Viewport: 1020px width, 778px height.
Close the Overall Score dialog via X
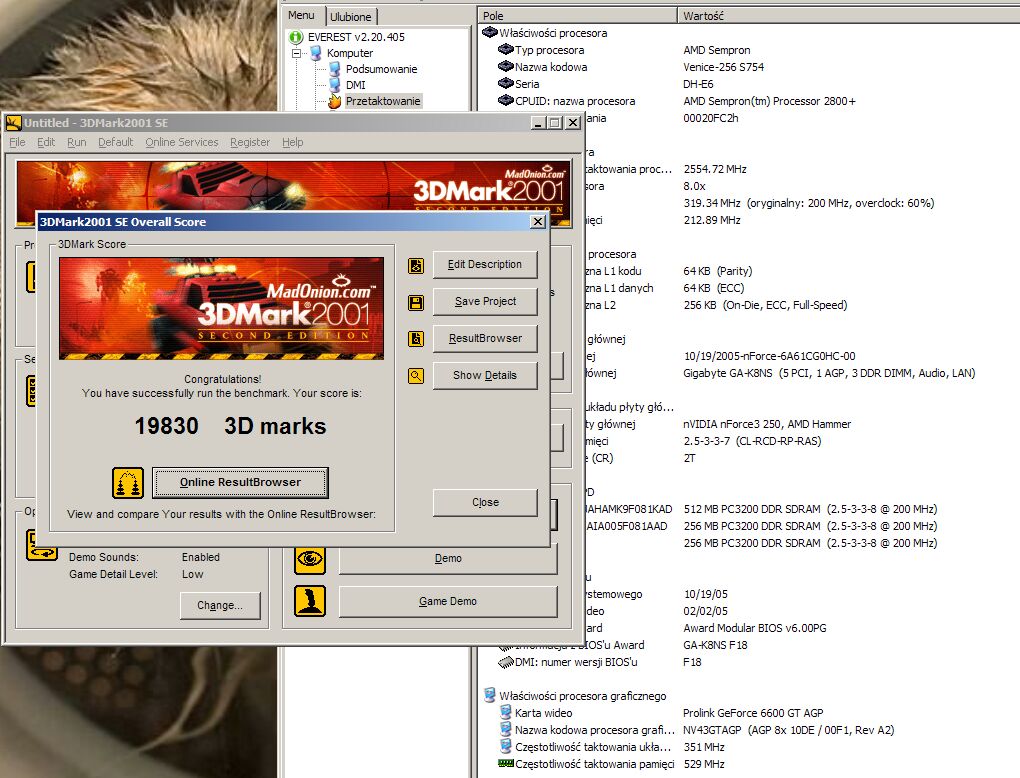537,222
